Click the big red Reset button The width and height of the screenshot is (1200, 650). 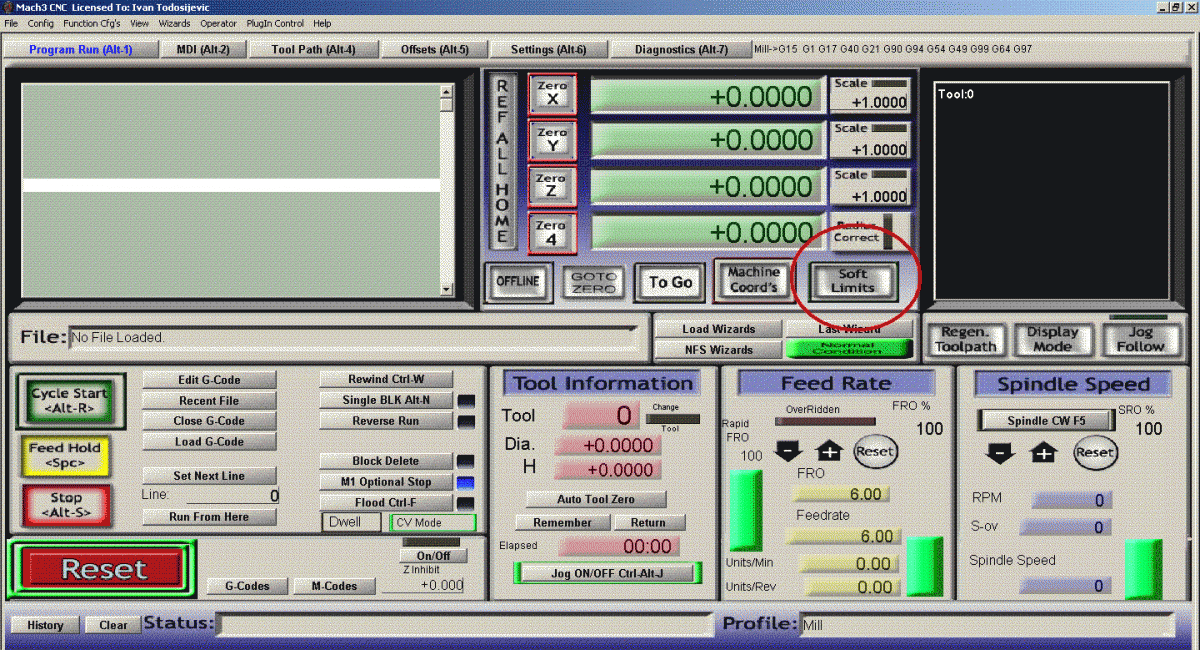104,569
